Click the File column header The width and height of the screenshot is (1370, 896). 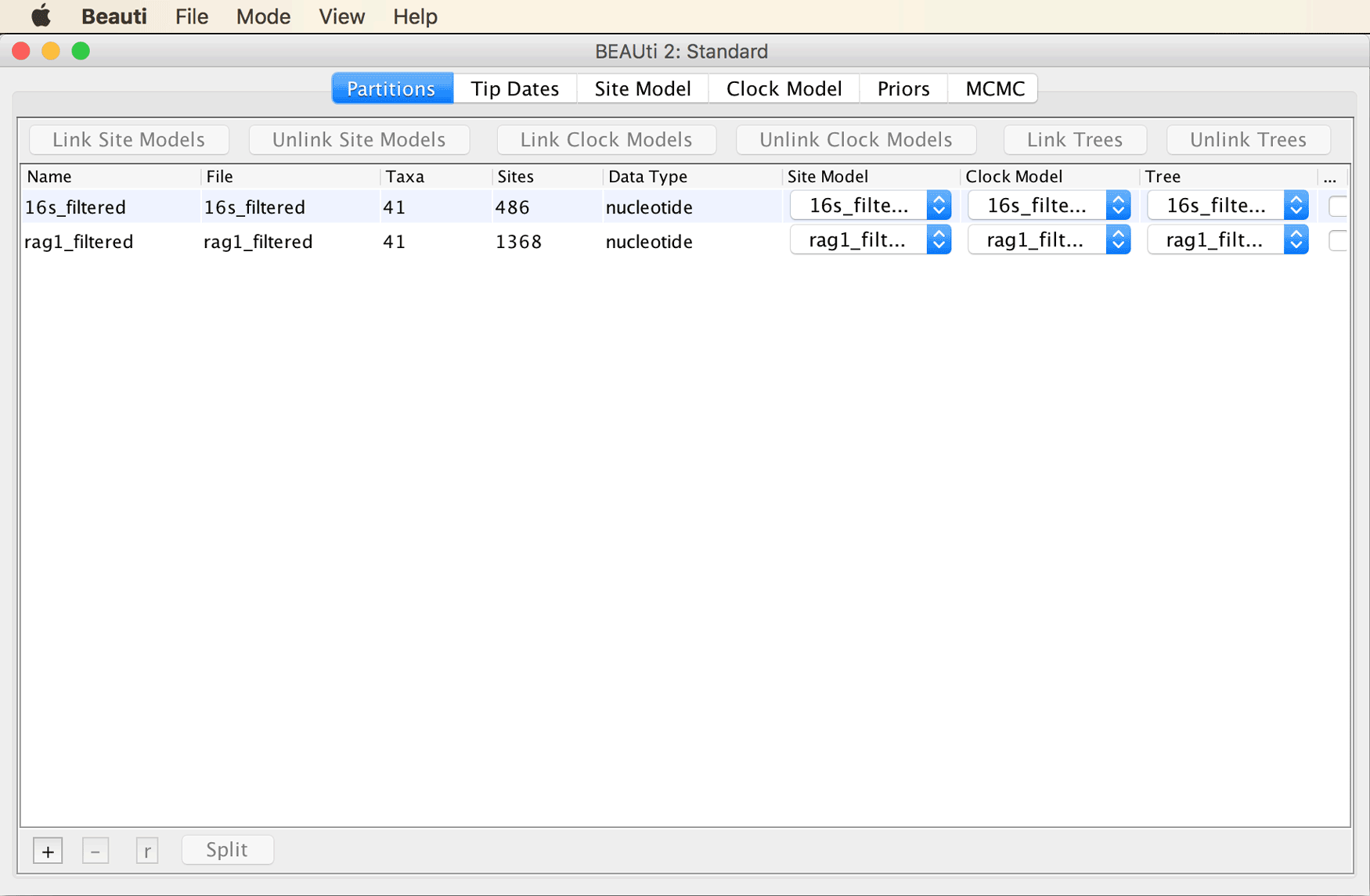(x=290, y=176)
